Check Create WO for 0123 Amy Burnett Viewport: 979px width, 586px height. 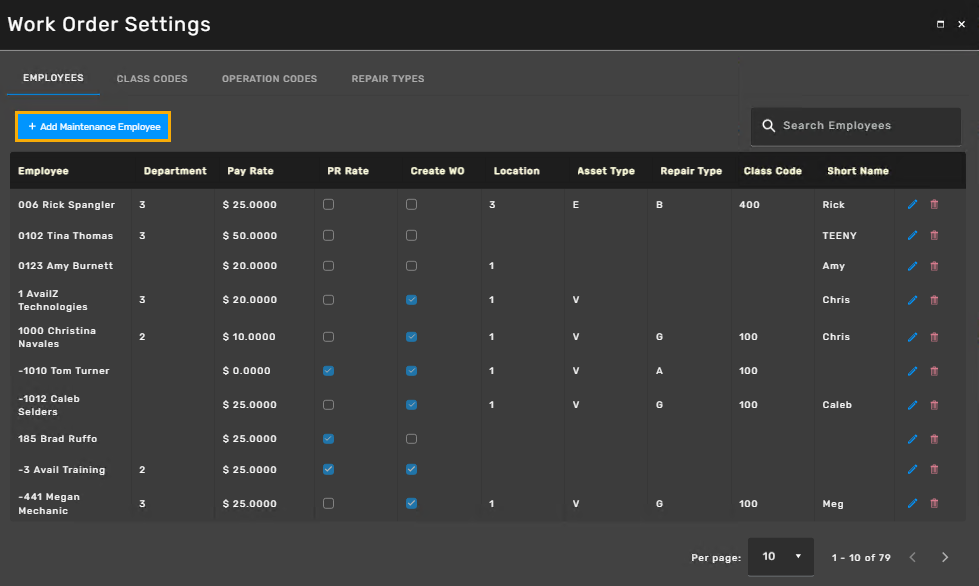point(411,266)
